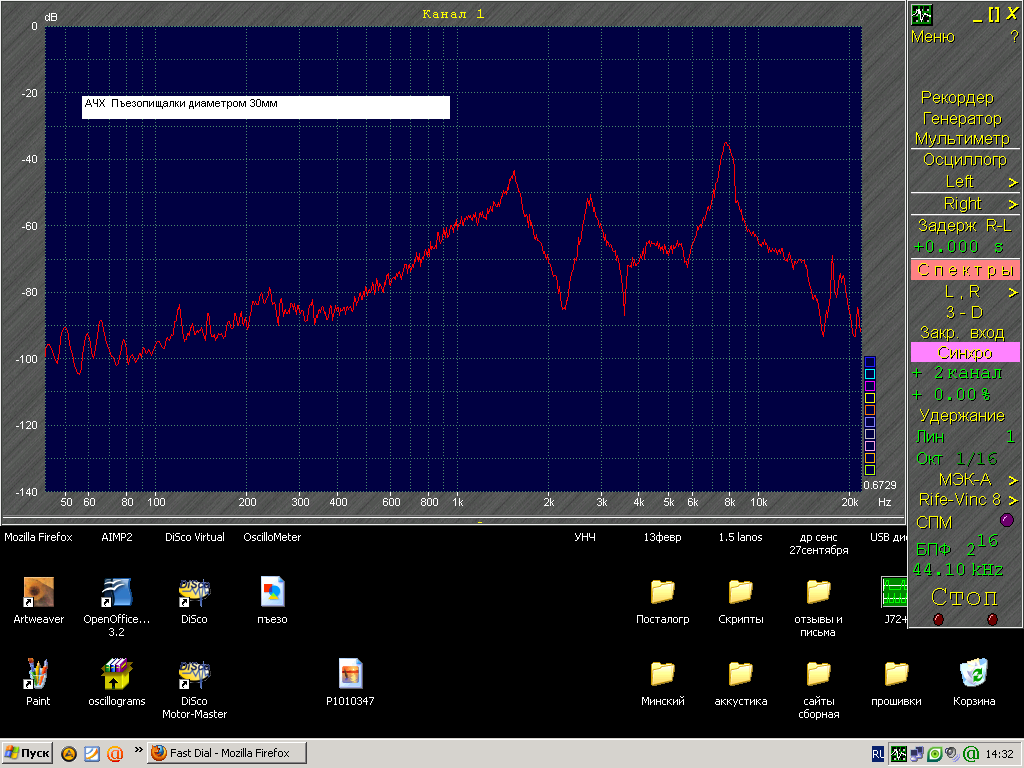The width and height of the screenshot is (1024, 768).
Task: Switch to Fast Dial Firefox taskbar window
Action: tap(227, 753)
